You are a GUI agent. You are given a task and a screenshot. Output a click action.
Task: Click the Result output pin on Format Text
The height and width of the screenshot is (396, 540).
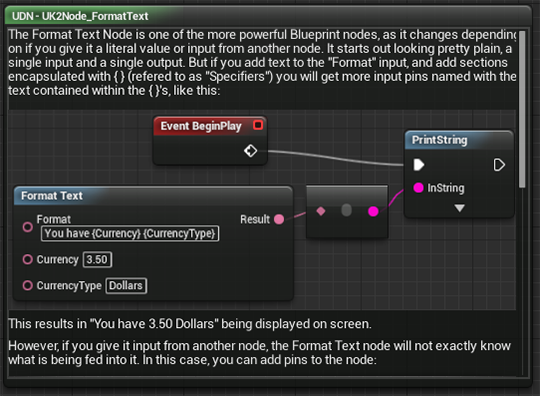pos(279,219)
